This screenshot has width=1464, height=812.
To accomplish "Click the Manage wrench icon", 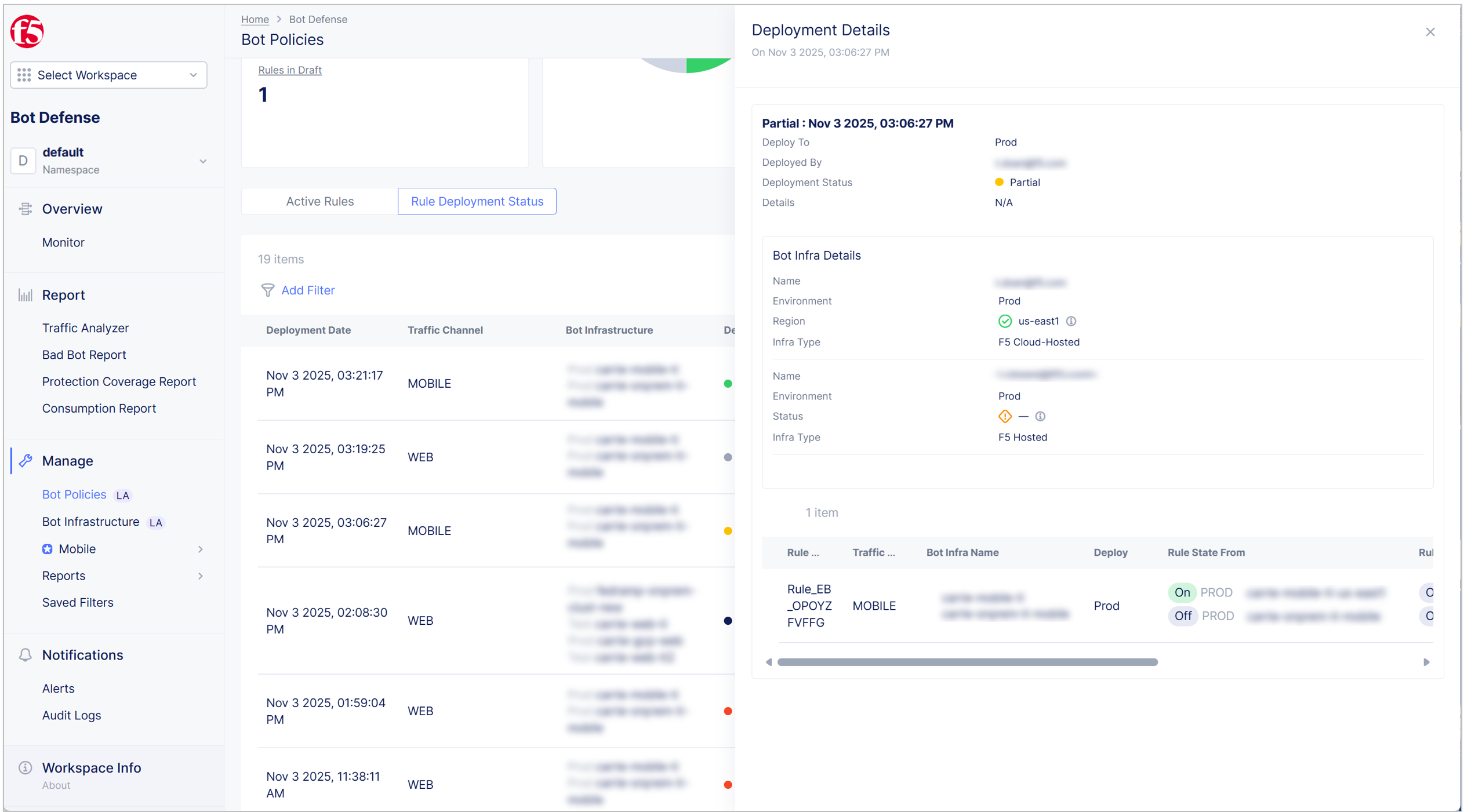I will [25, 461].
